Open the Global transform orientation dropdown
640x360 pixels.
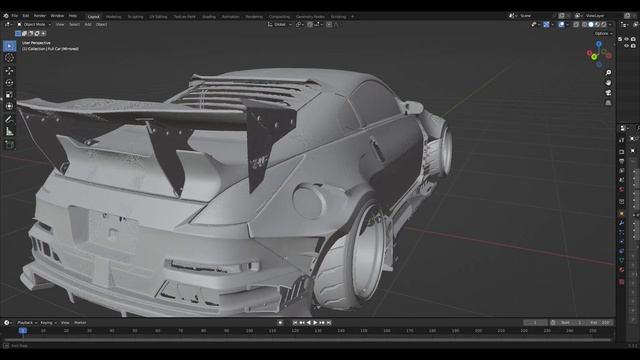[280, 24]
